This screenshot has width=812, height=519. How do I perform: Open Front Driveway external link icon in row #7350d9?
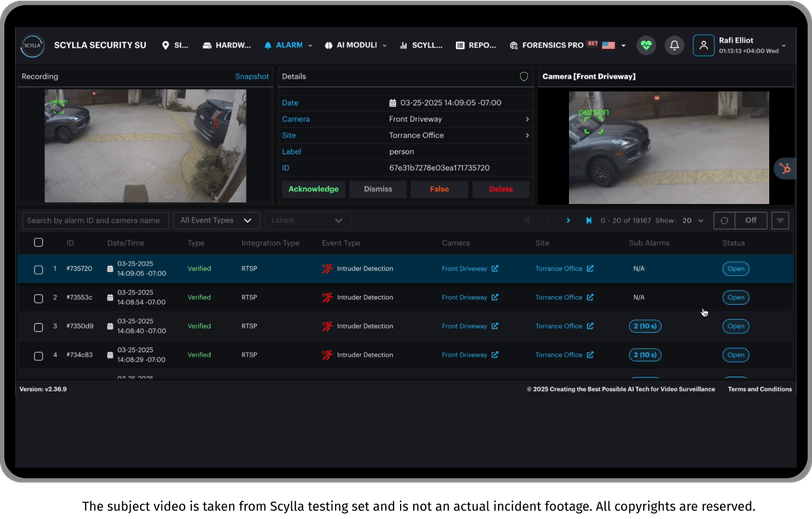pos(495,326)
